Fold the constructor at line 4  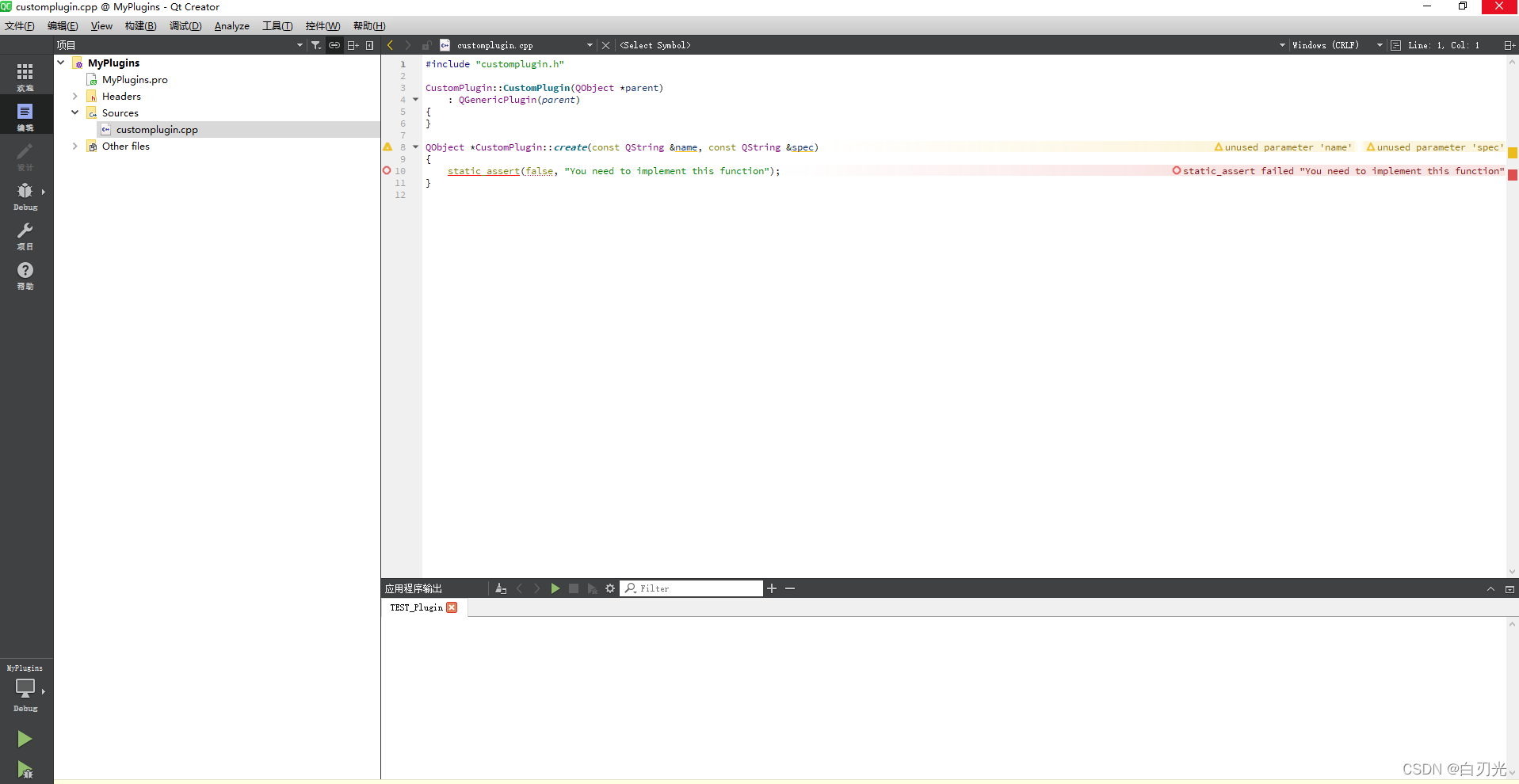click(x=415, y=100)
